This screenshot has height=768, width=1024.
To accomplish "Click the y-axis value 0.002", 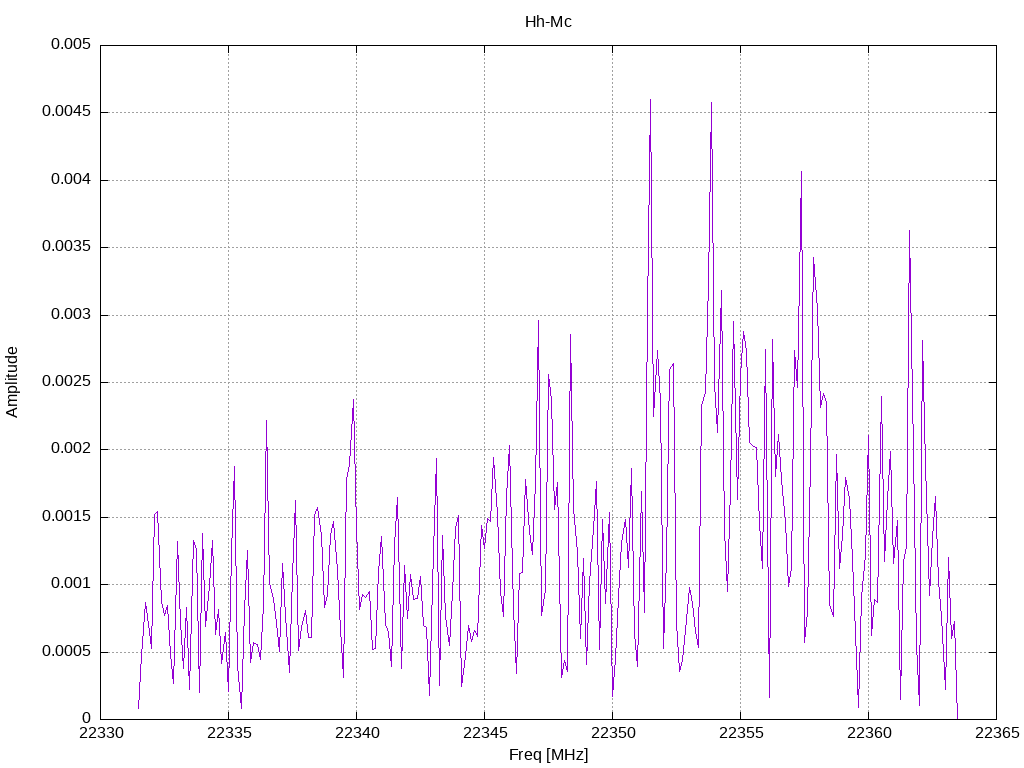I will pos(71,449).
